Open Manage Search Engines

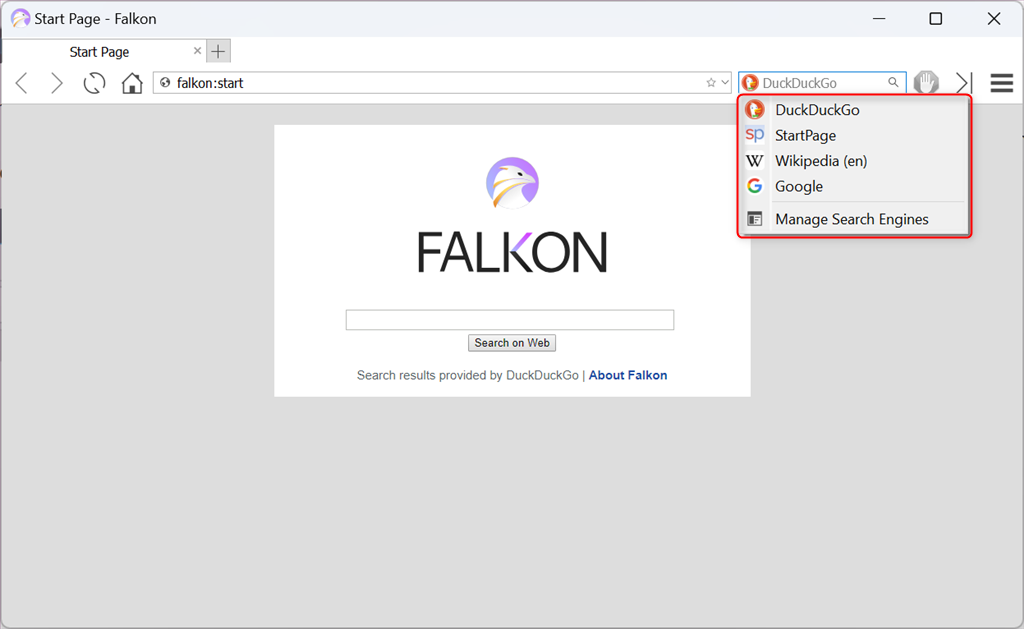855,219
